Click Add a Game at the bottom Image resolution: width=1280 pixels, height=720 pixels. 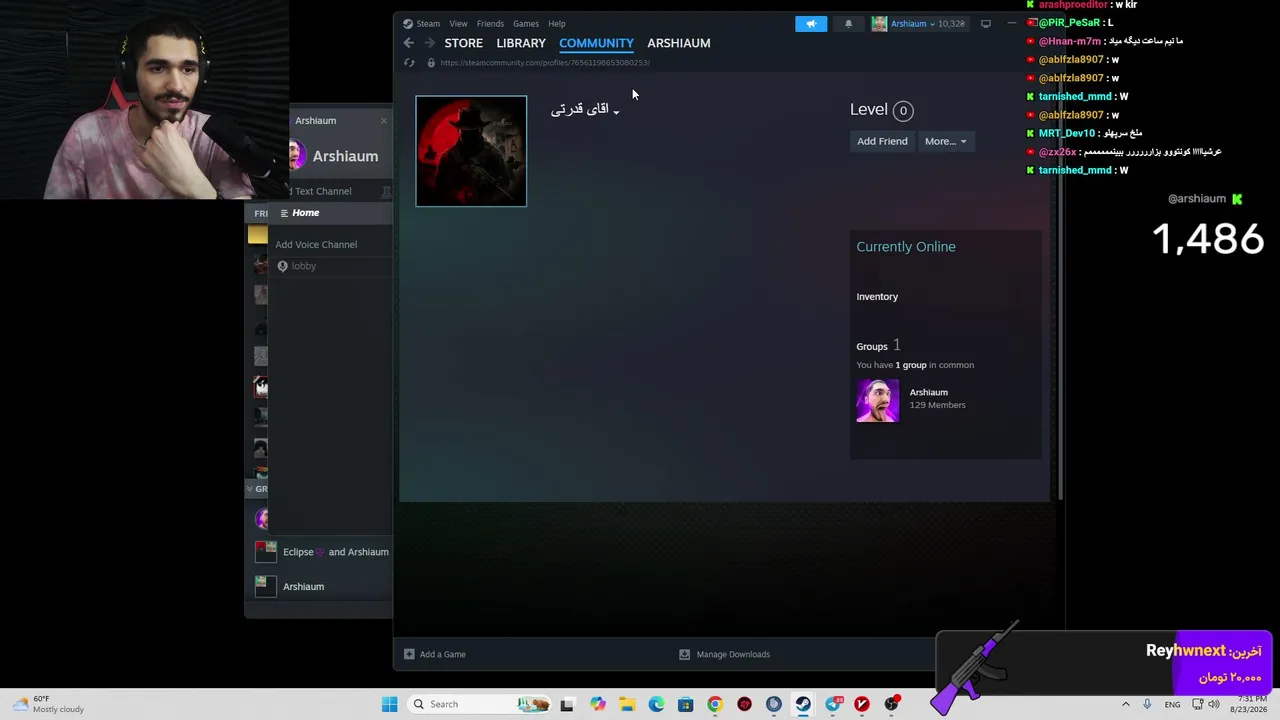pos(443,654)
